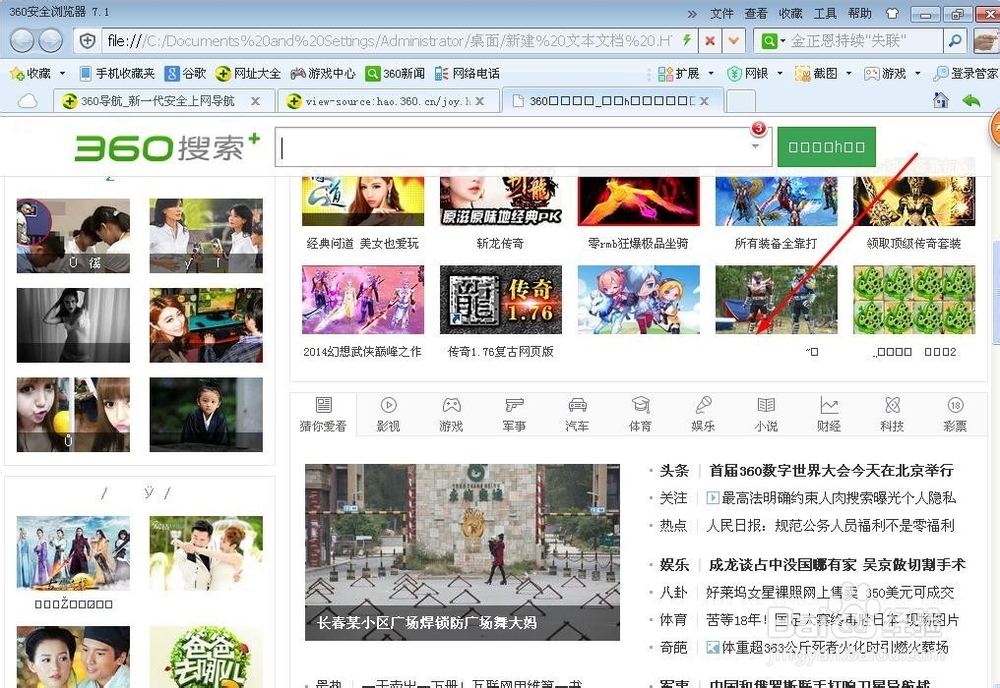
Task: Click the 360搜索 logo
Action: click(x=167, y=147)
